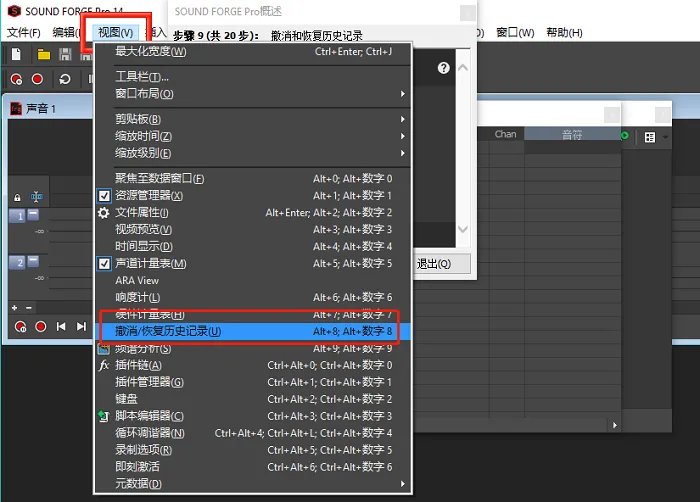Click the New file icon in the toolbar
The height and width of the screenshot is (502, 700).
pos(16,54)
